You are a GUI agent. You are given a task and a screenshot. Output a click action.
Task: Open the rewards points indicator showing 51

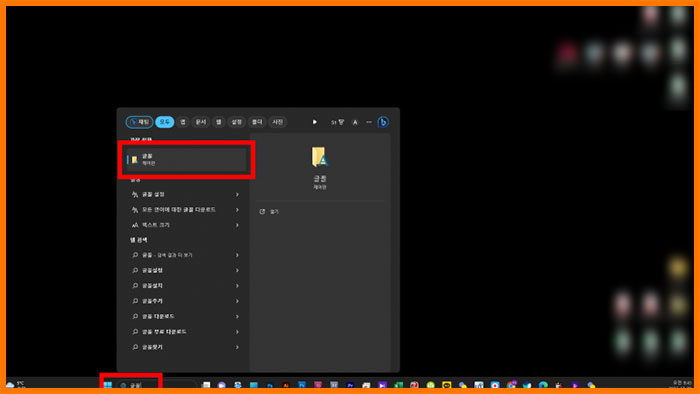coord(338,122)
